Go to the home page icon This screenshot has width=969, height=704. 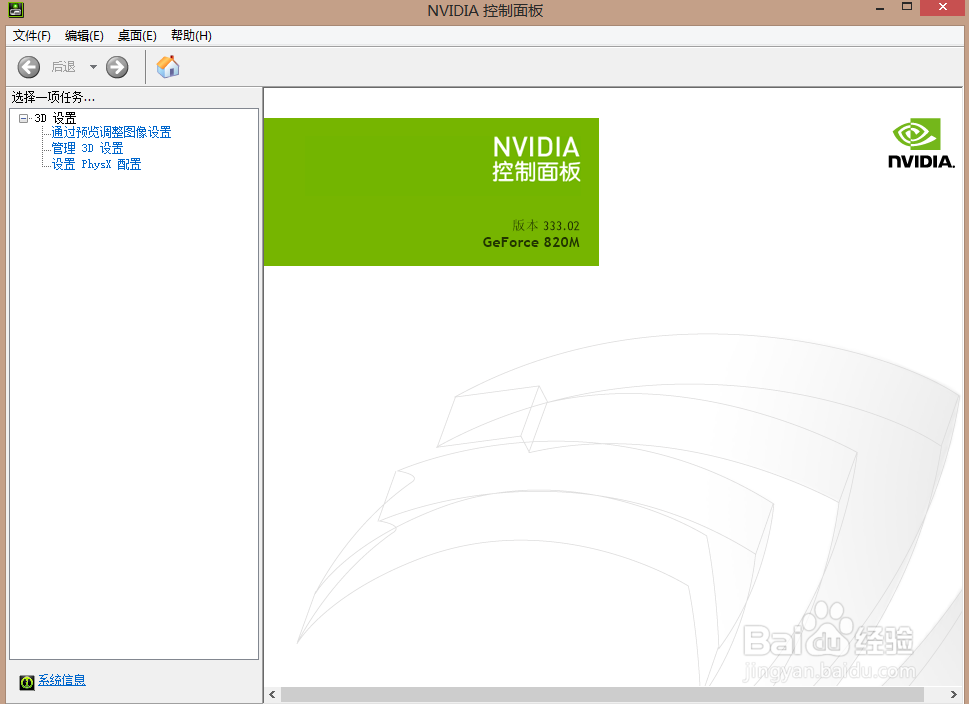[x=167, y=67]
